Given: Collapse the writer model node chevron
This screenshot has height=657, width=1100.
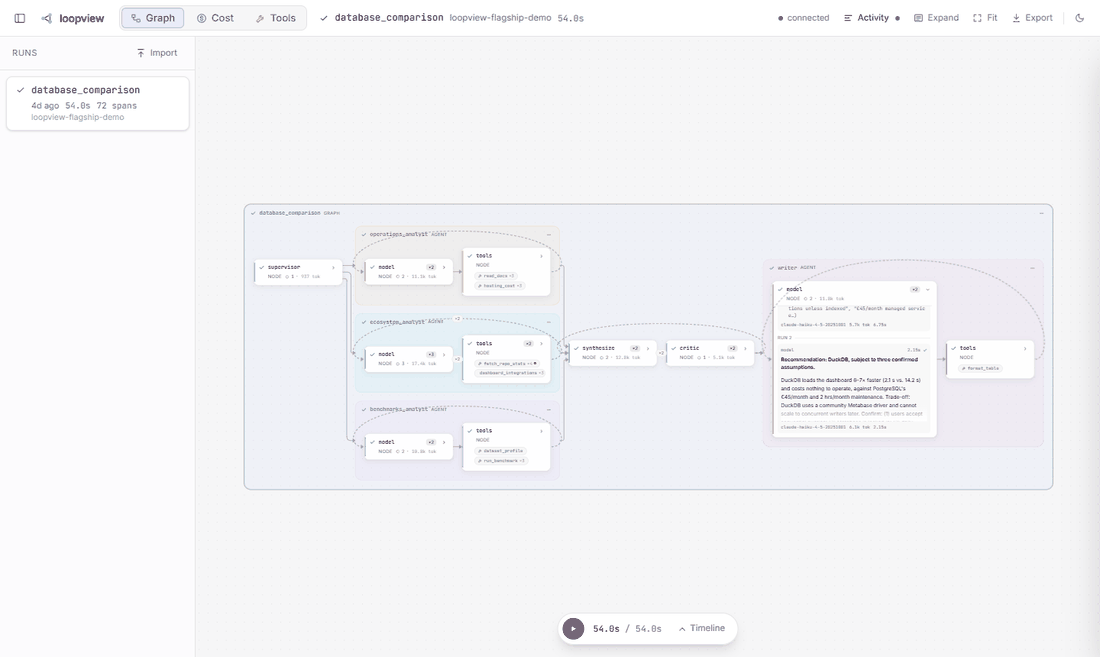Looking at the screenshot, I should click(x=927, y=289).
